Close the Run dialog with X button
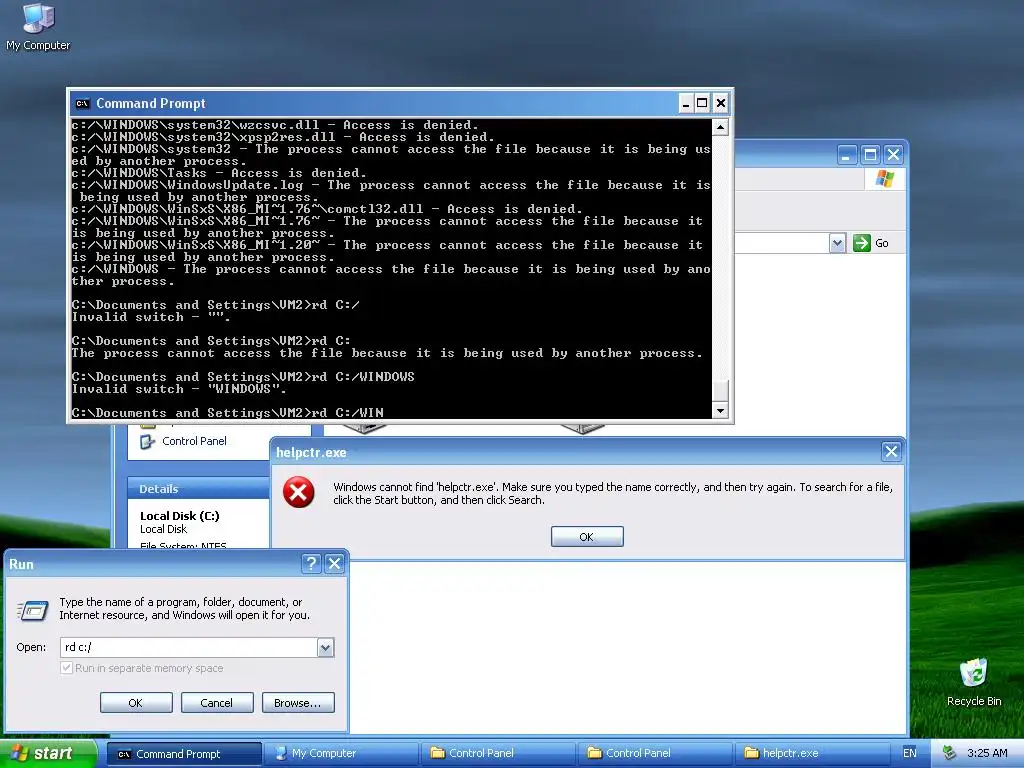Viewport: 1024px width, 768px height. coord(334,564)
